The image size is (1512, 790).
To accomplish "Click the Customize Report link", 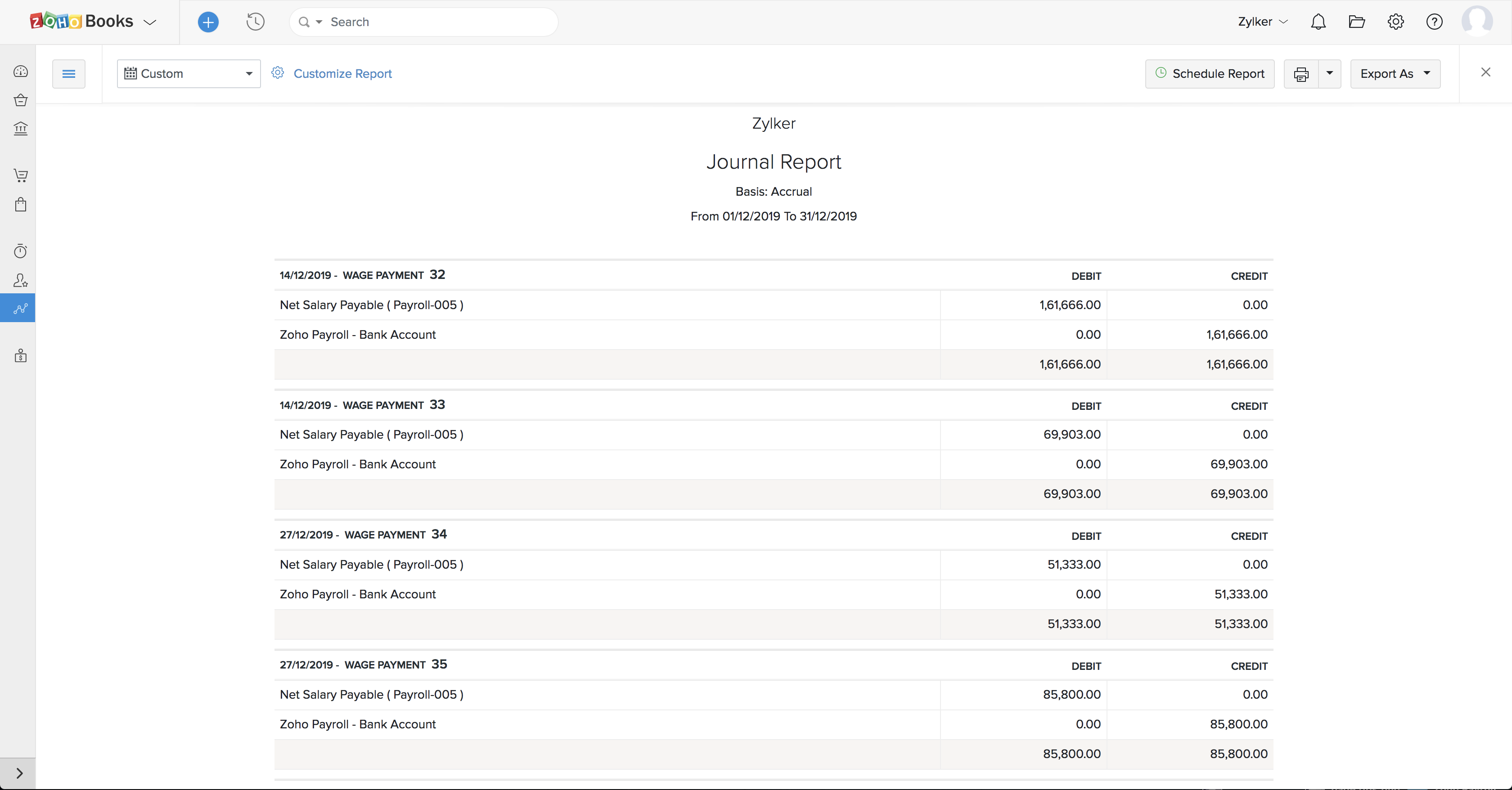I will (342, 74).
